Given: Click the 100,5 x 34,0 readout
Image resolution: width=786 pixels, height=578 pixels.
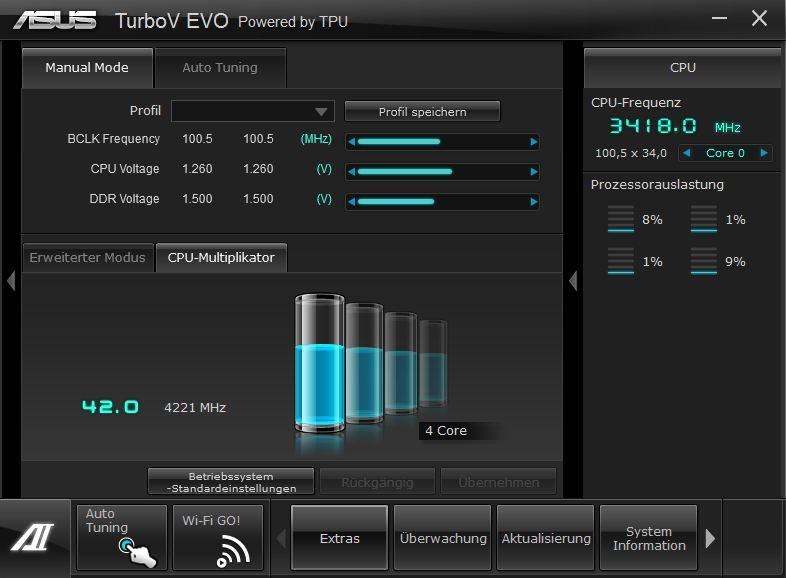Looking at the screenshot, I should (x=631, y=153).
